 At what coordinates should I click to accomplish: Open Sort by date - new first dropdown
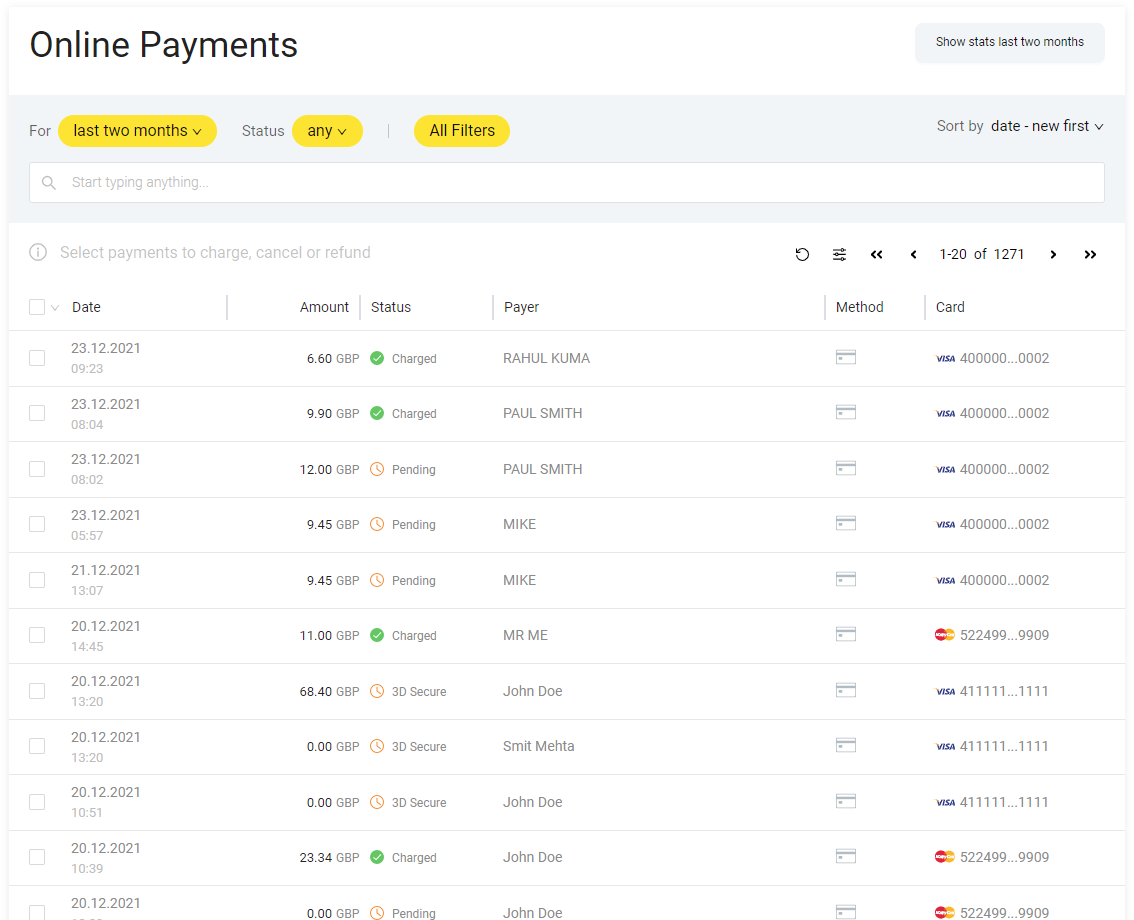pos(1046,126)
